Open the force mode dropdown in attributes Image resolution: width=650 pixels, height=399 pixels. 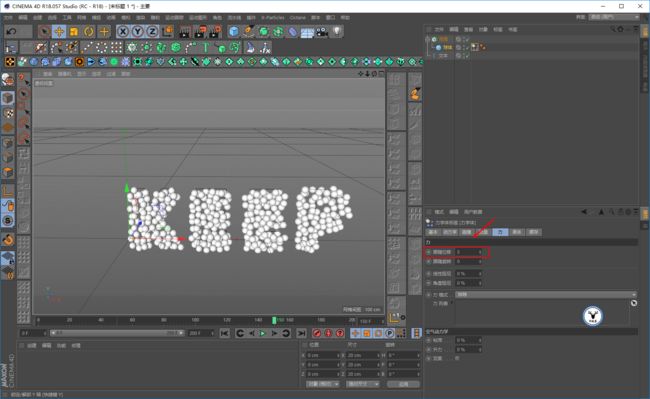[546, 295]
